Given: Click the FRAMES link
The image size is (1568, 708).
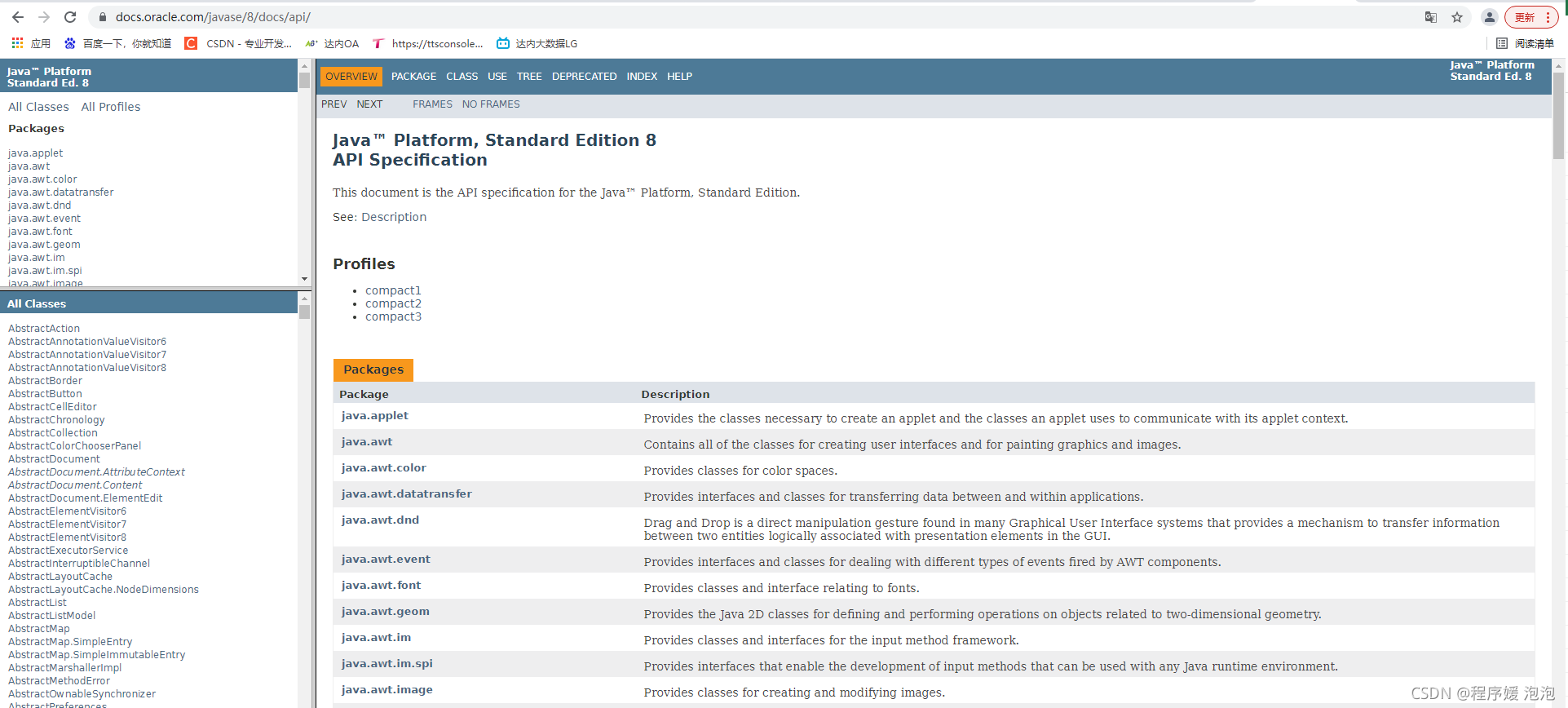Looking at the screenshot, I should (x=432, y=104).
